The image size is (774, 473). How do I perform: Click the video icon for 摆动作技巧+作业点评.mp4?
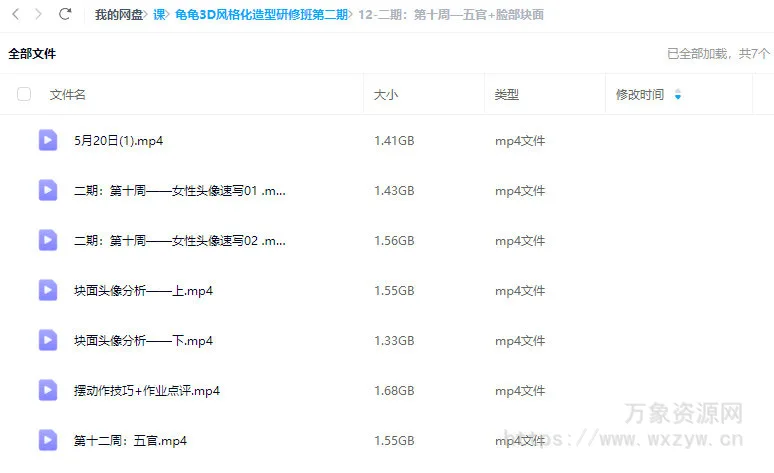click(x=48, y=390)
